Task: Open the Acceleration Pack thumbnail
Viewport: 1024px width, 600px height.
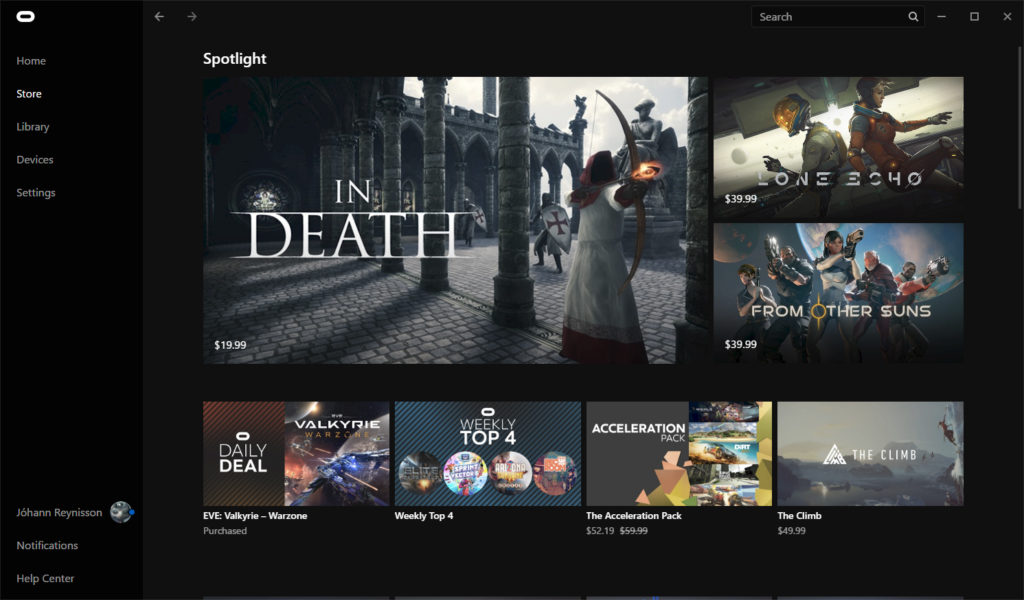Action: pos(679,454)
